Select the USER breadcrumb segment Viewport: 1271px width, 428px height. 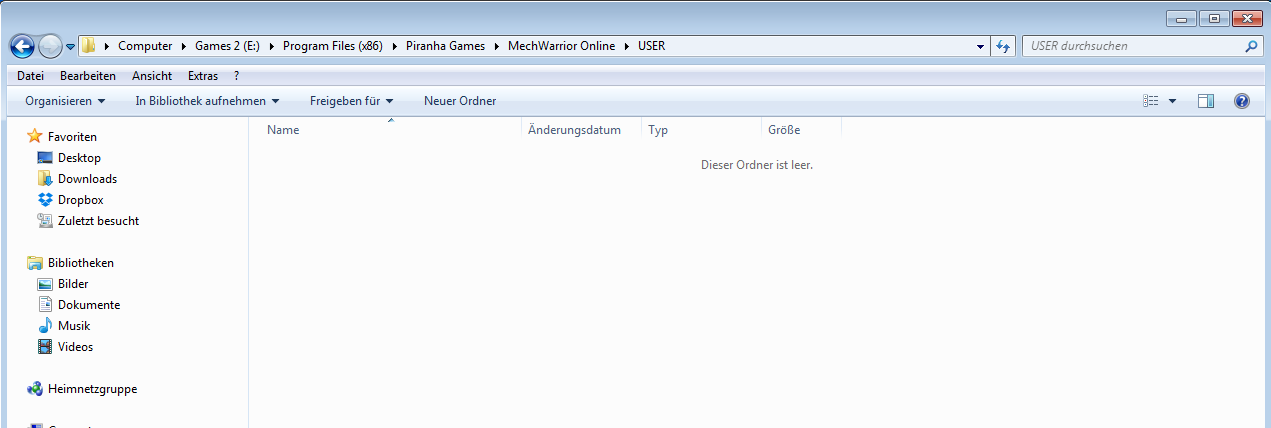click(x=651, y=46)
